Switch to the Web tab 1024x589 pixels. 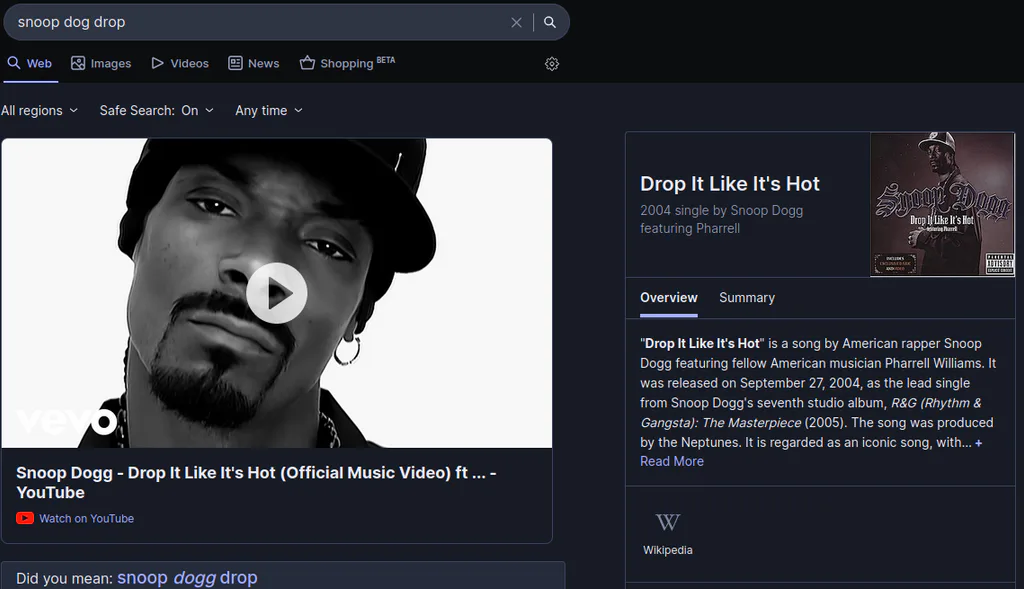pos(30,63)
